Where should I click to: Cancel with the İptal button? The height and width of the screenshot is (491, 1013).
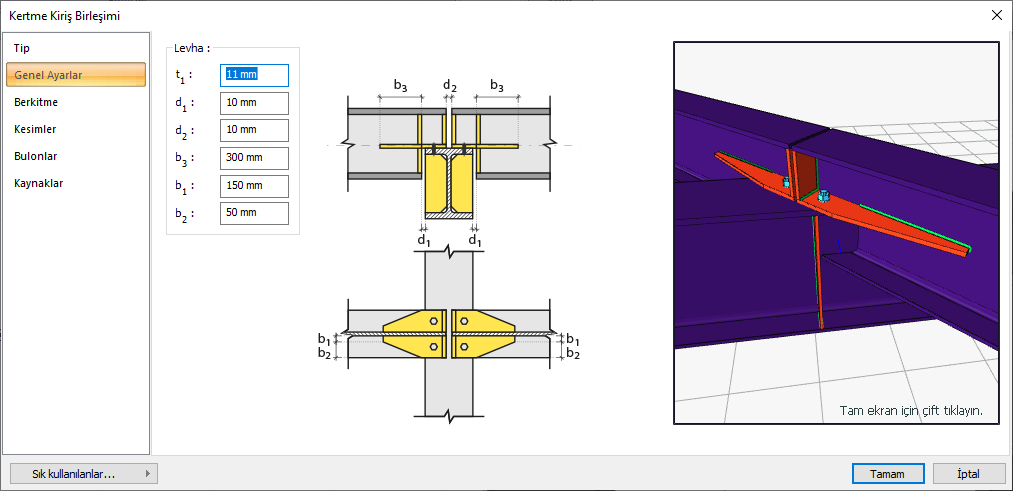[x=968, y=474]
